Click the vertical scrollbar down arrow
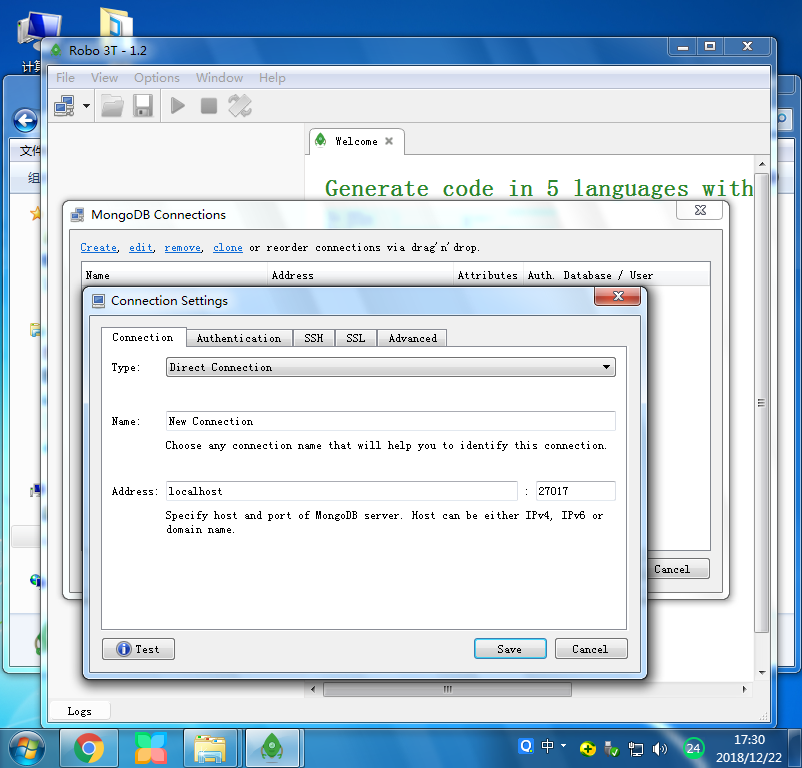 click(x=762, y=673)
